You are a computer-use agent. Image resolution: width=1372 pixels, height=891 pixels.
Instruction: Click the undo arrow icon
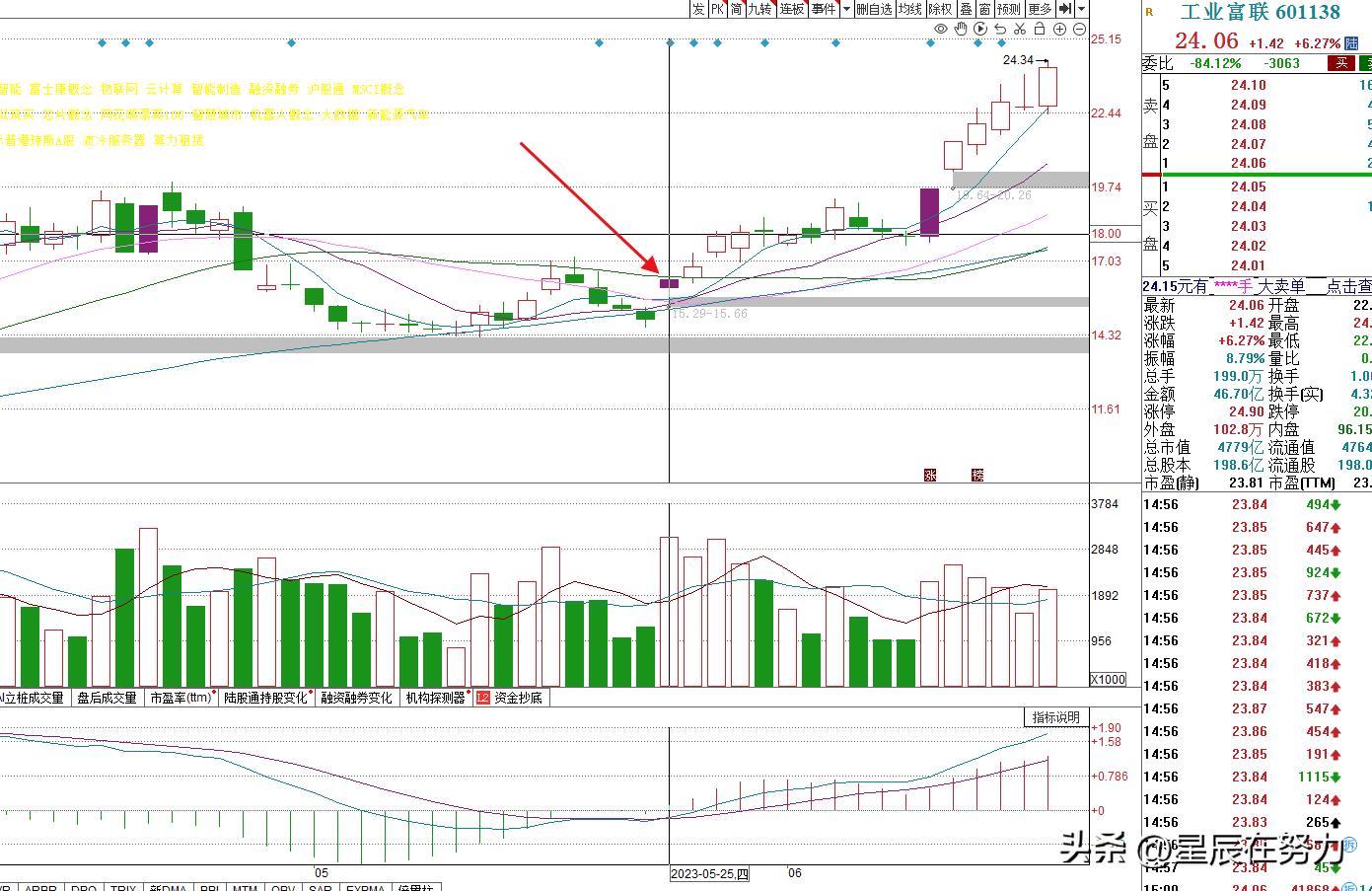point(1000,30)
